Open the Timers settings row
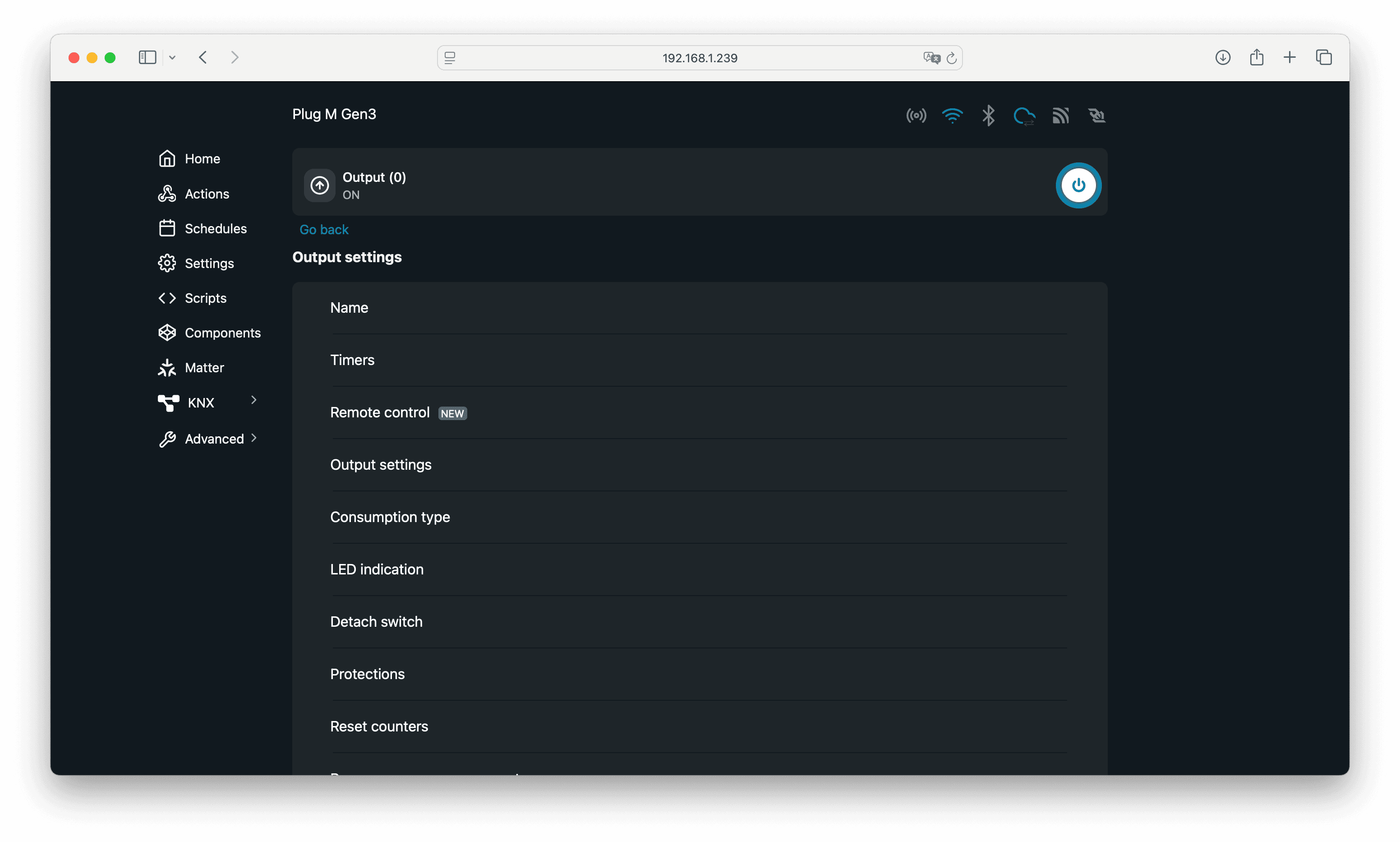1400x842 pixels. pyautogui.click(x=352, y=360)
